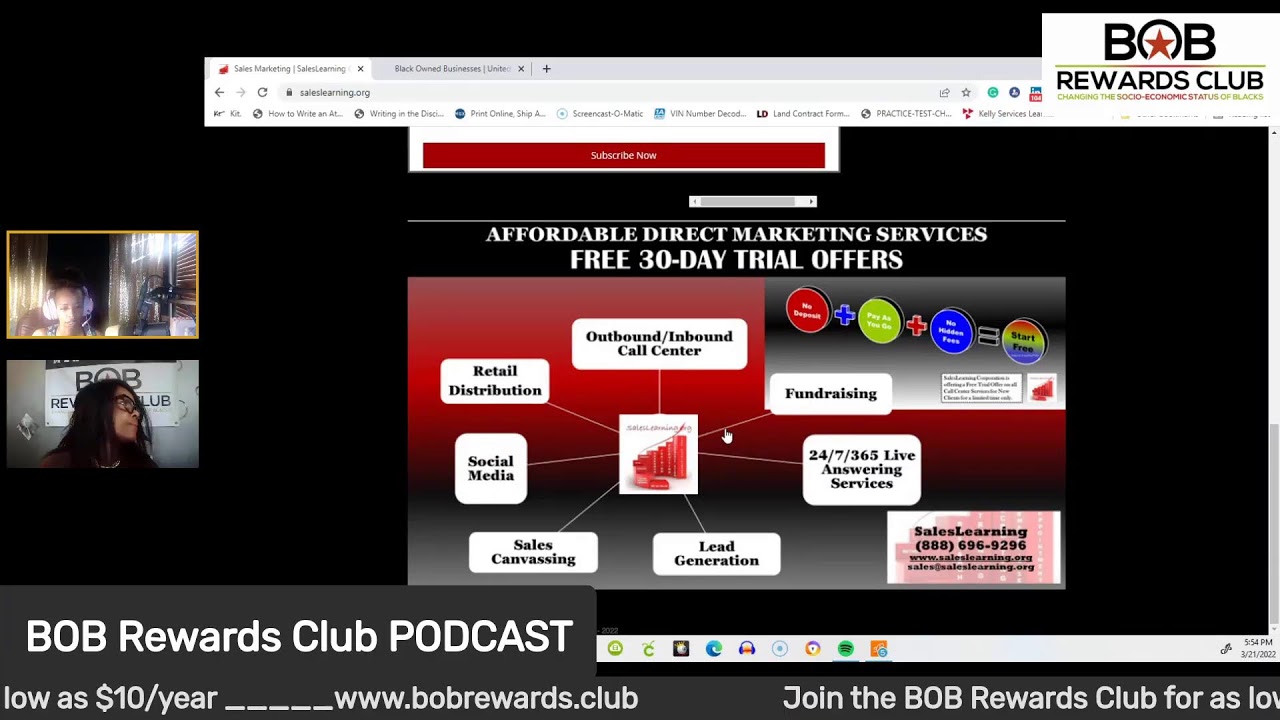
Task: Open the headphones app in taskbar
Action: (x=747, y=649)
